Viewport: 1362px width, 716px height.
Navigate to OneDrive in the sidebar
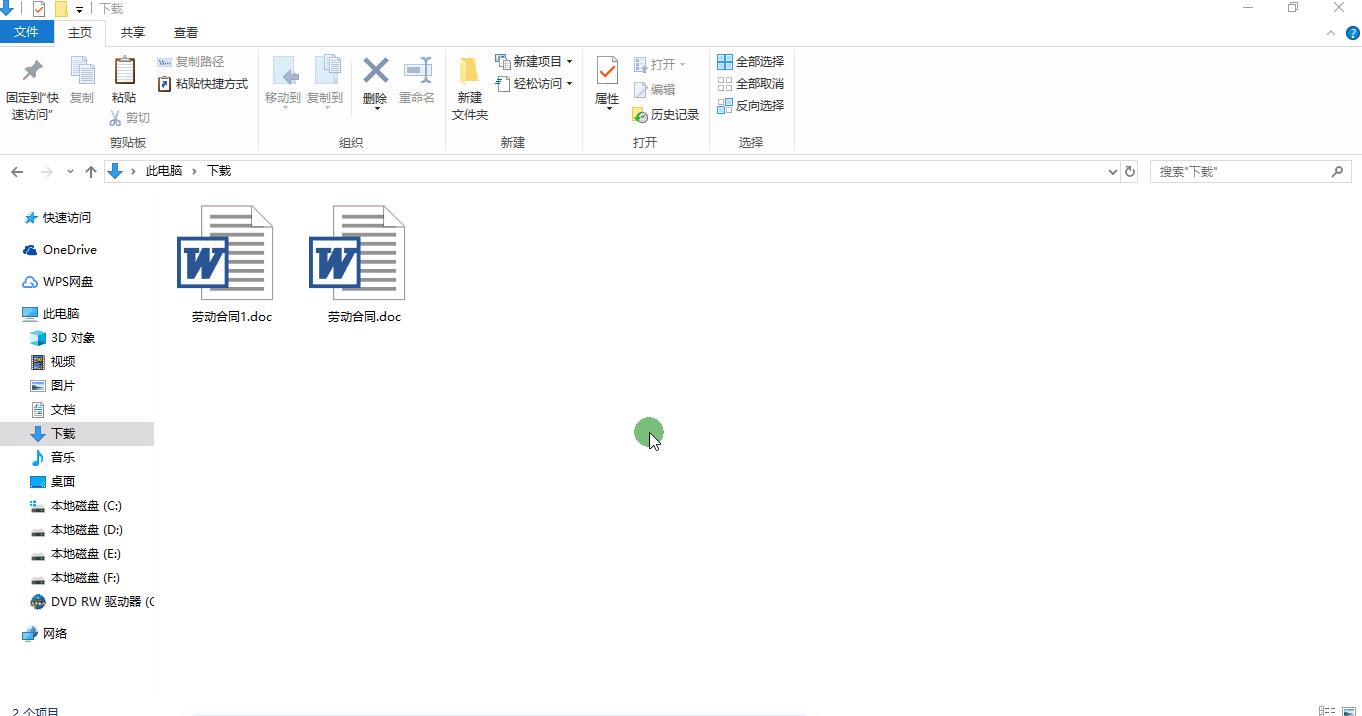tap(68, 249)
